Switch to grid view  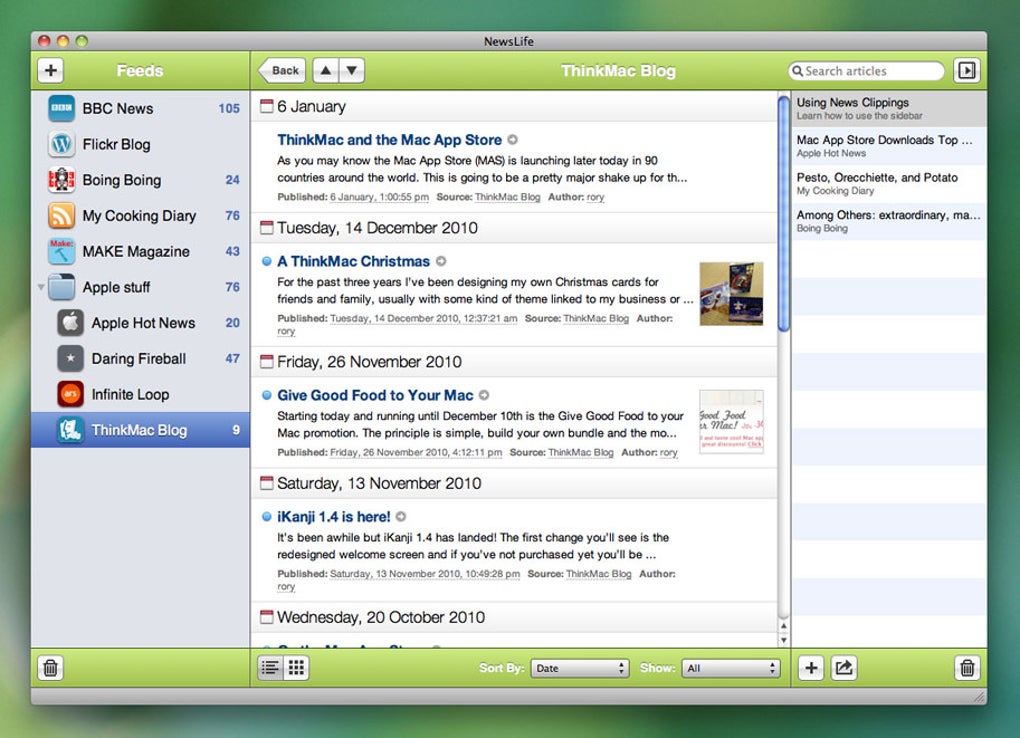click(x=296, y=668)
